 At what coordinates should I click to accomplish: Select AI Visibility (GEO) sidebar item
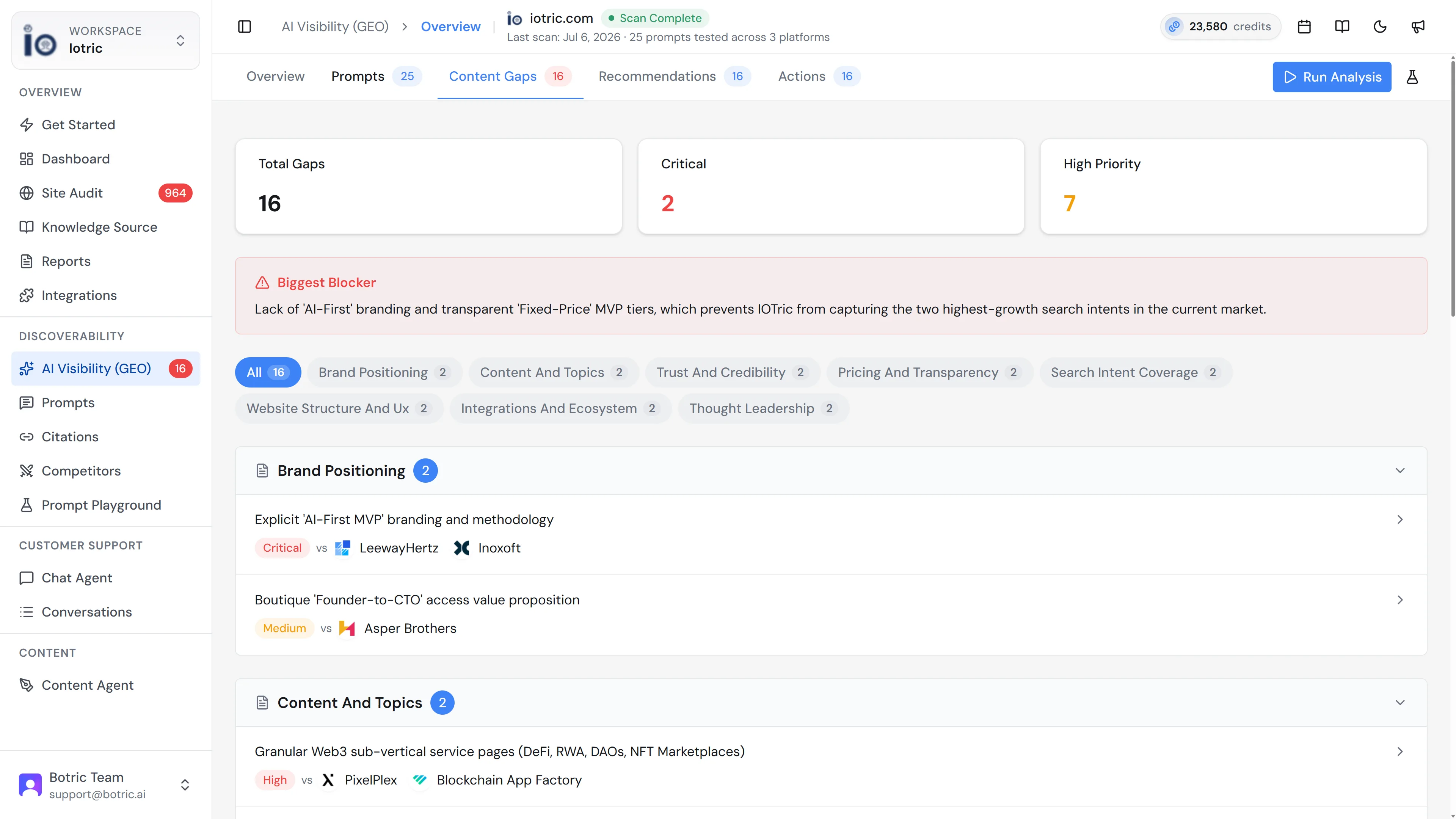pyautogui.click(x=106, y=369)
